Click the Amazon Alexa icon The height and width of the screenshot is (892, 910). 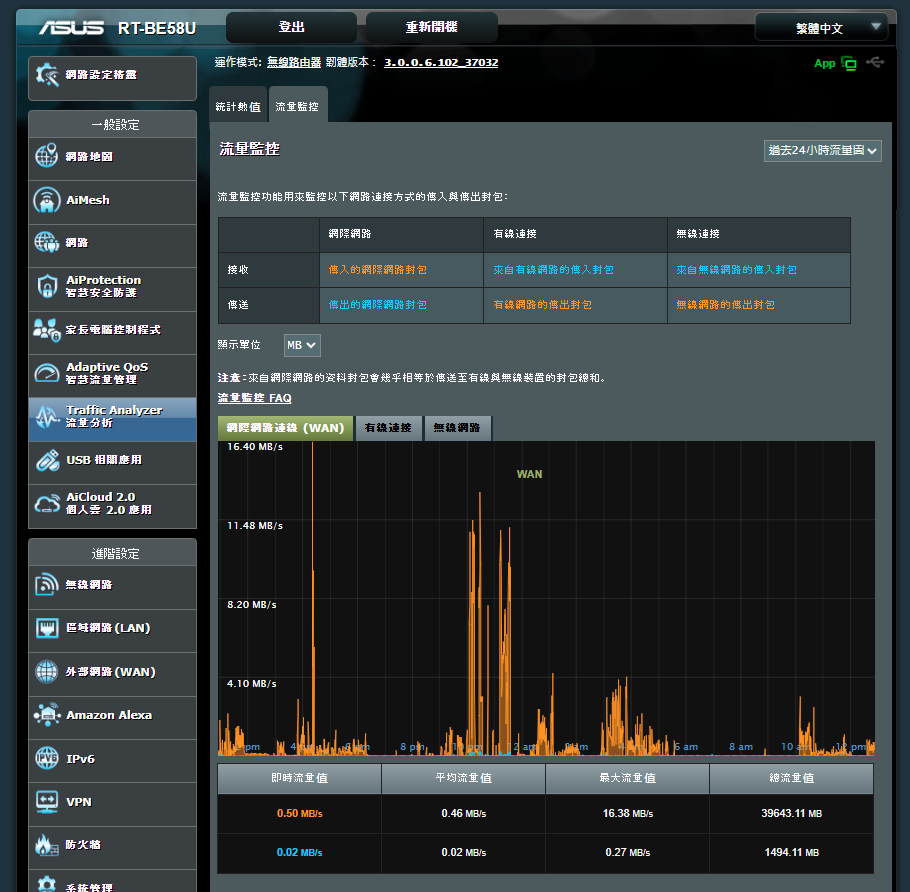pyautogui.click(x=47, y=715)
